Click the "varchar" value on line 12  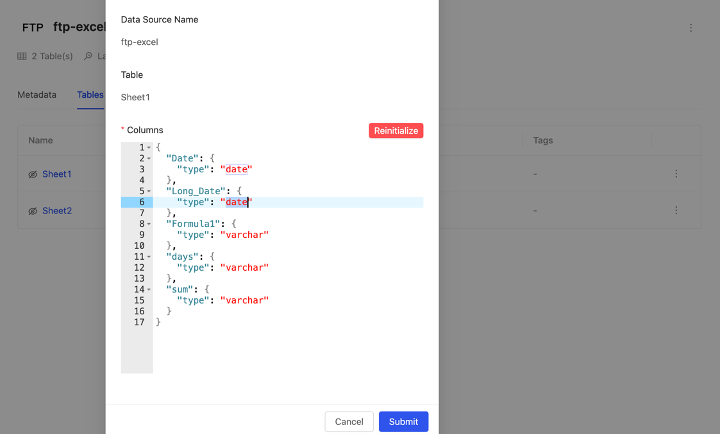click(244, 267)
